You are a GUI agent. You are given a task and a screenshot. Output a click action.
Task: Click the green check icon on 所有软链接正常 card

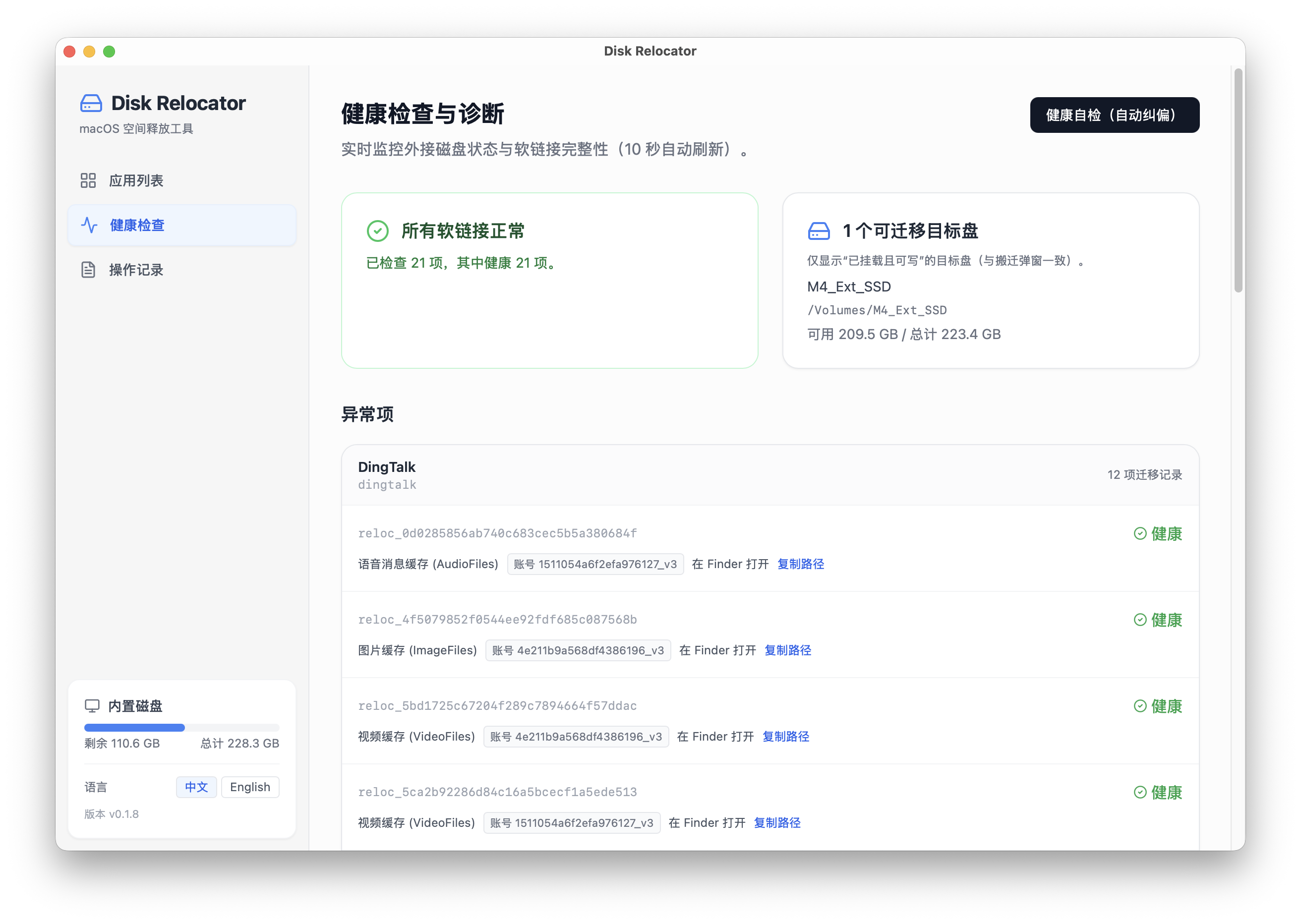click(x=378, y=231)
